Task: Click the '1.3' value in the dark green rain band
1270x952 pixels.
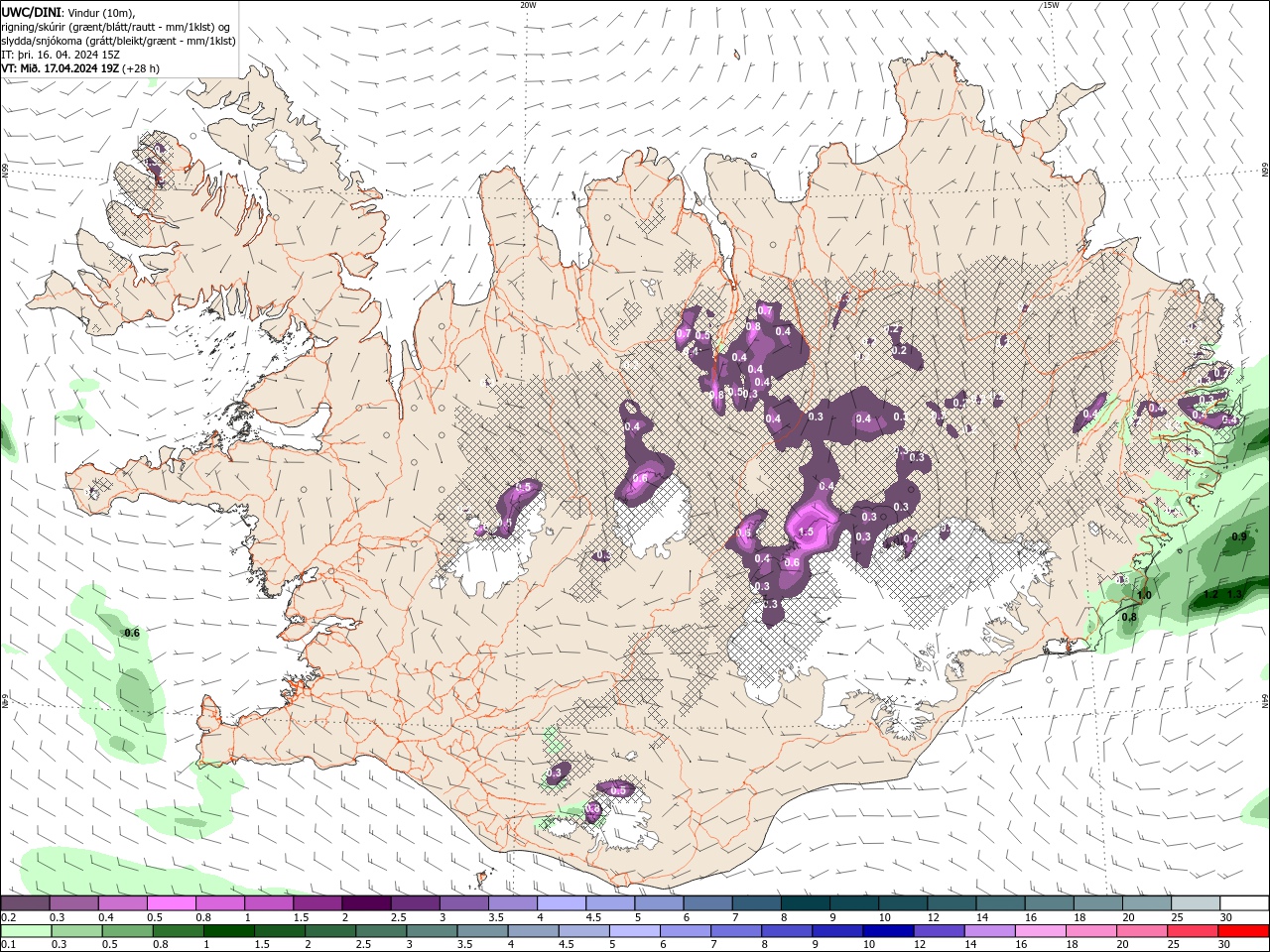Action: (x=1234, y=595)
